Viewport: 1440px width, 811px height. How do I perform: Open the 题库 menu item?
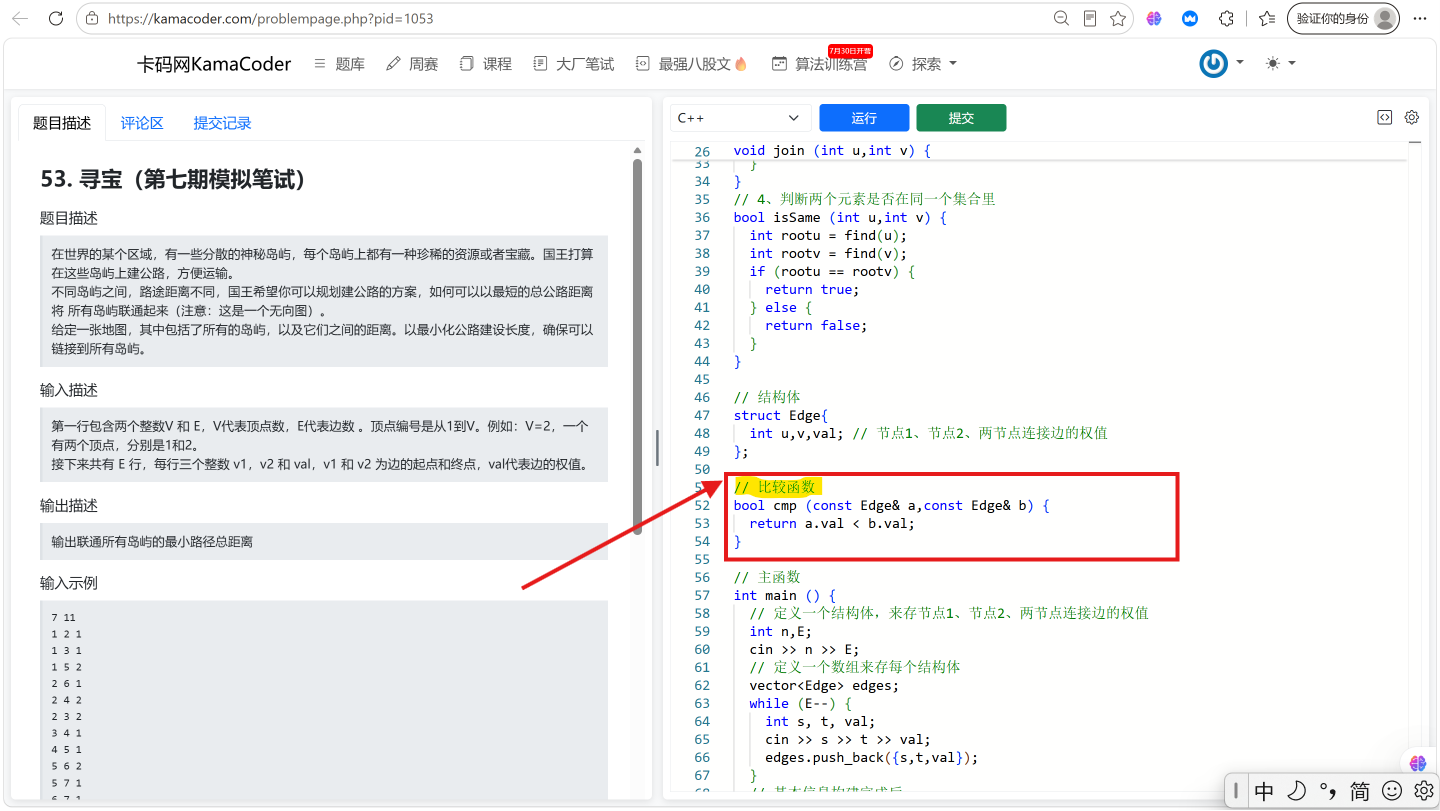339,64
